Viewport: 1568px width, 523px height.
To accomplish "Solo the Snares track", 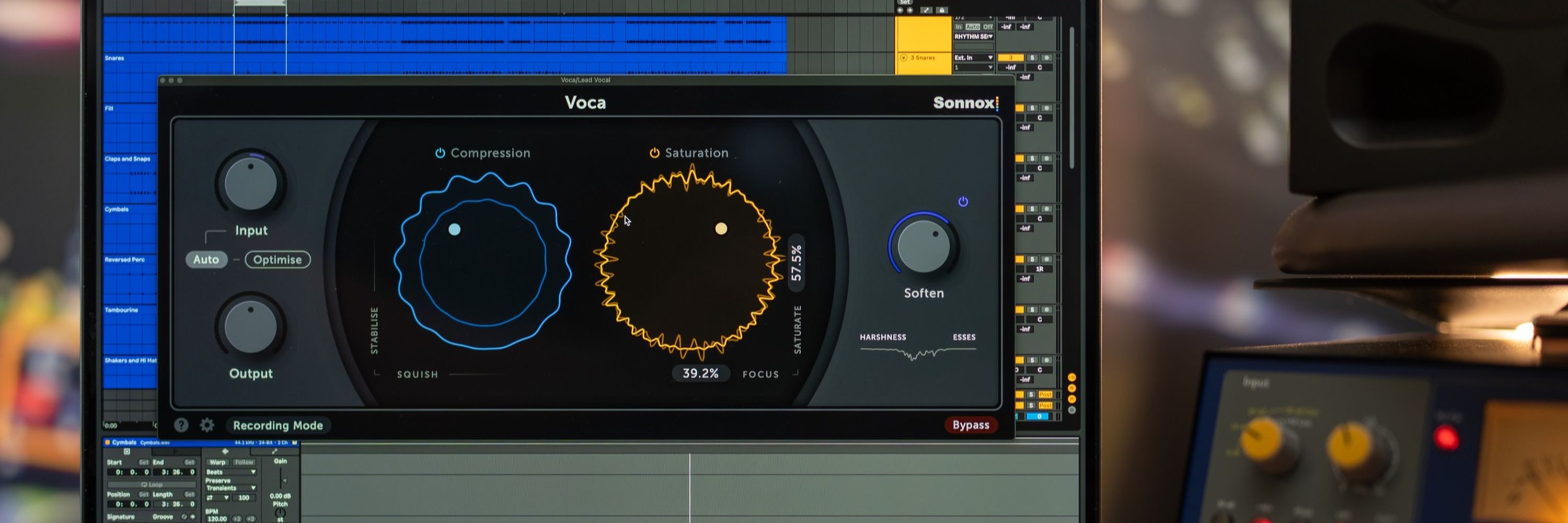I will (1032, 58).
